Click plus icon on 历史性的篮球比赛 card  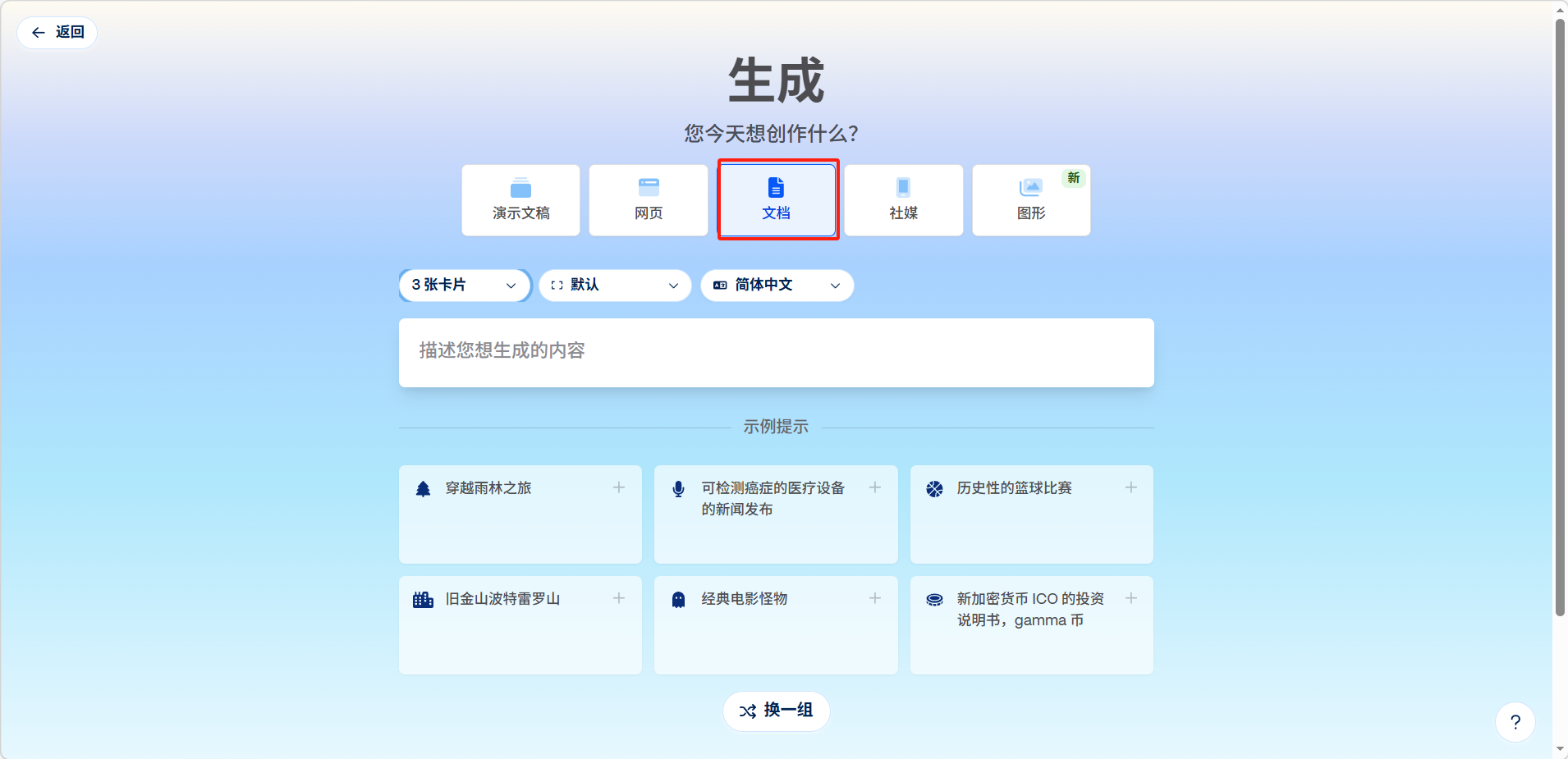point(1130,487)
